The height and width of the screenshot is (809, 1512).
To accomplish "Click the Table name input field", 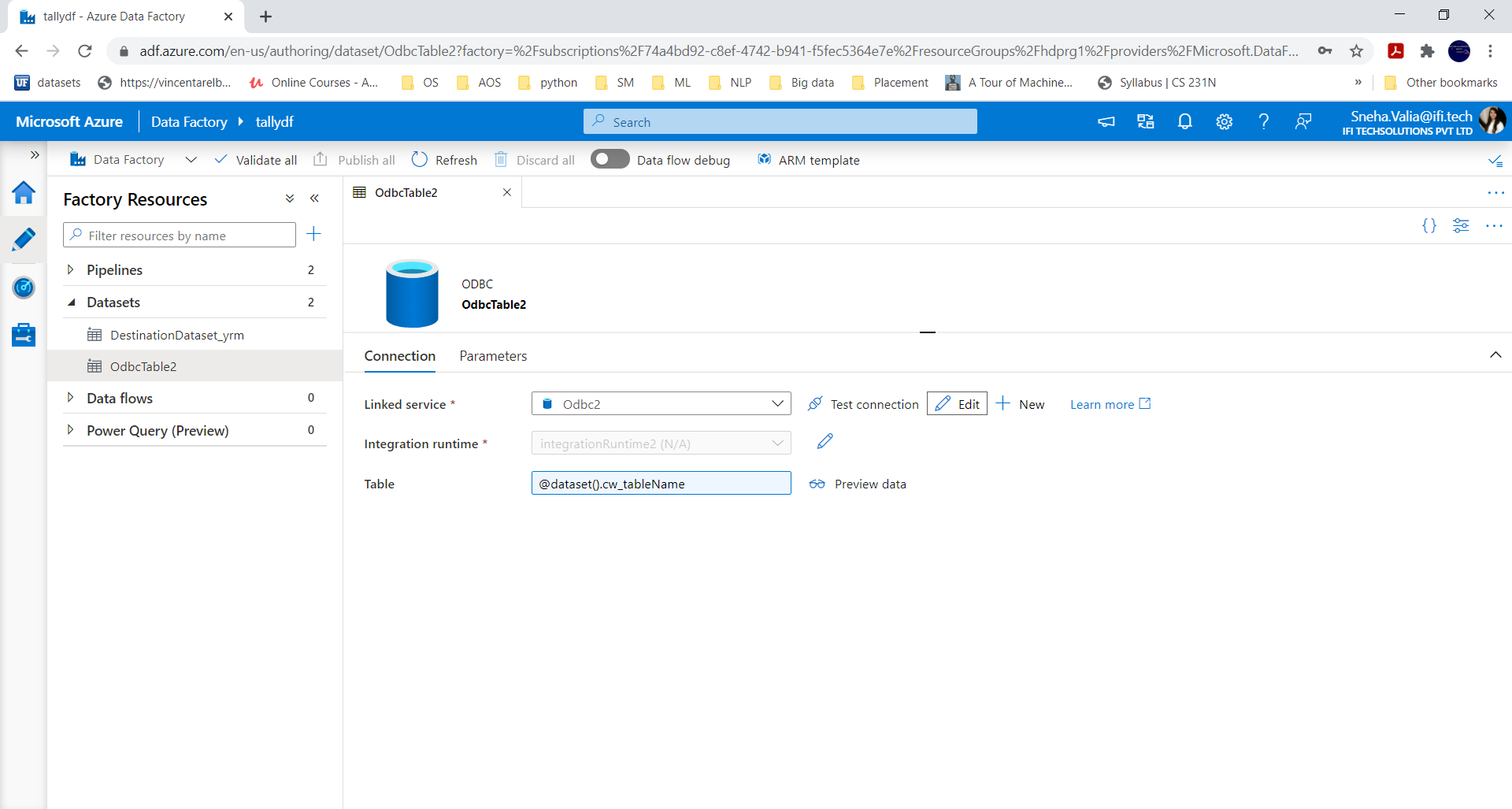I will coord(661,483).
